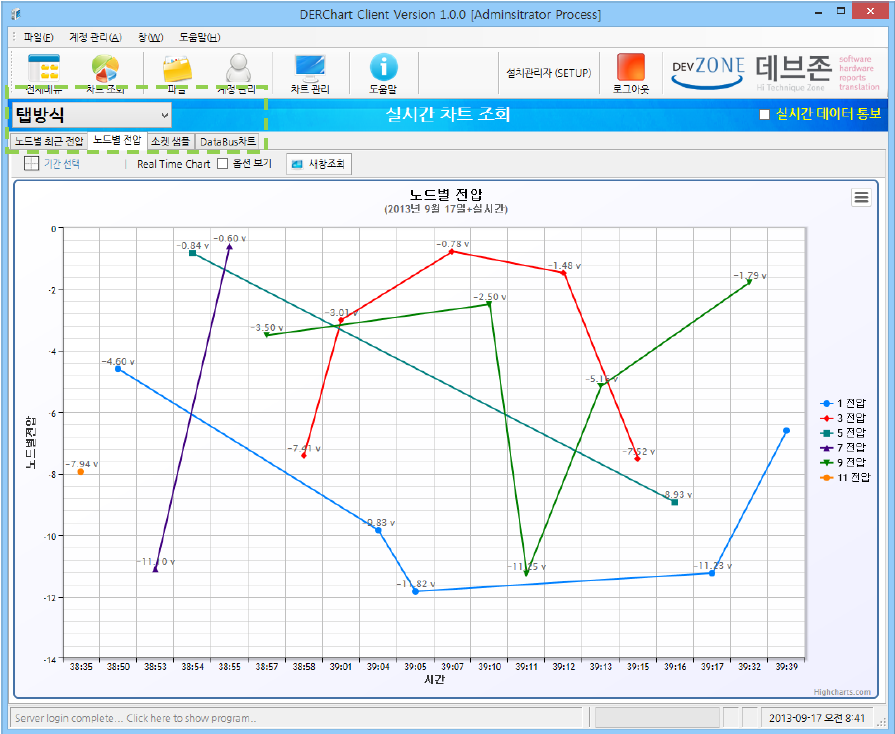
Task: Open the 계정 관리 menu
Action: [x=95, y=37]
